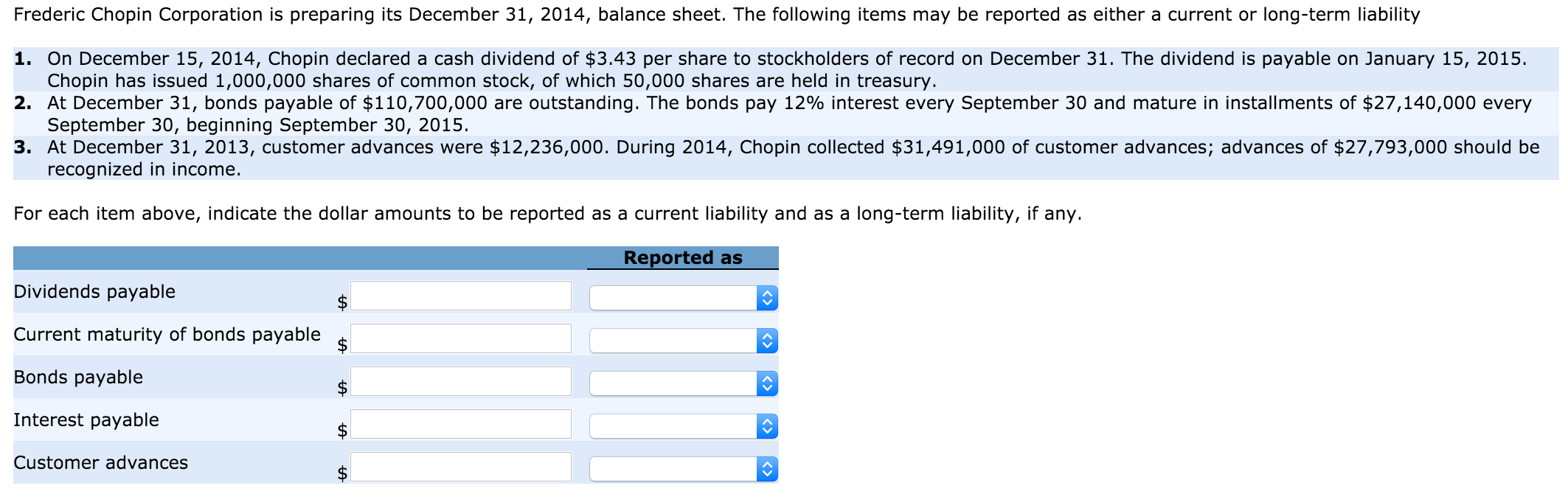The height and width of the screenshot is (494, 1568).
Task: Expand Customer advances Reported as dropdown
Action: tap(684, 469)
